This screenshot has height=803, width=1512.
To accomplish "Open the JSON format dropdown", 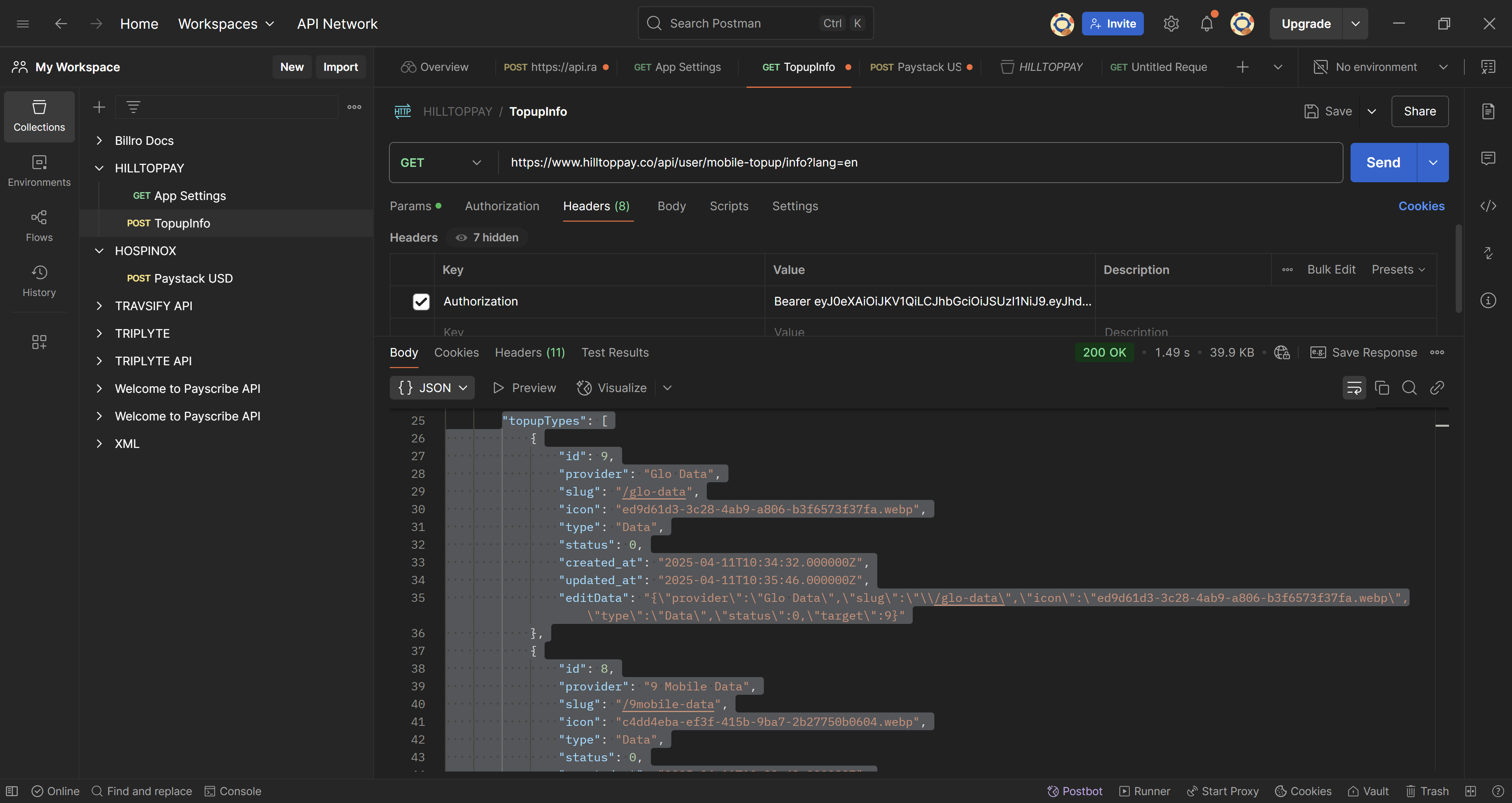I will point(432,388).
